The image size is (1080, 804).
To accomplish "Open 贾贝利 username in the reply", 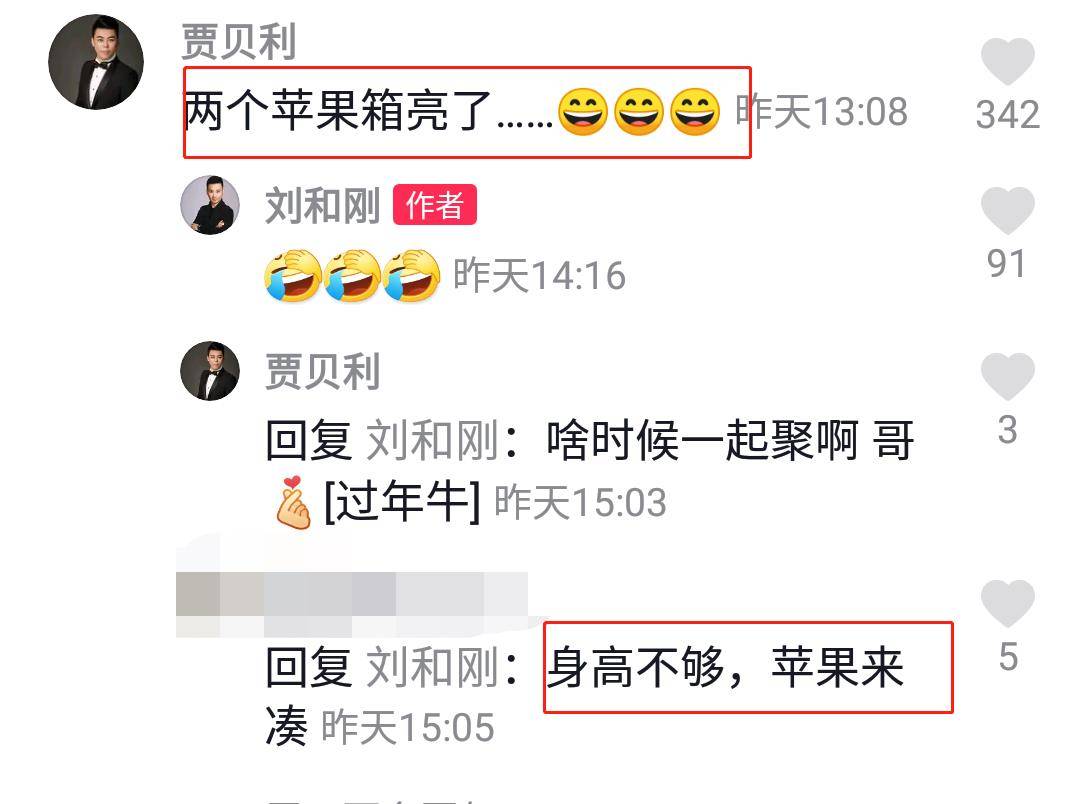I will point(322,371).
